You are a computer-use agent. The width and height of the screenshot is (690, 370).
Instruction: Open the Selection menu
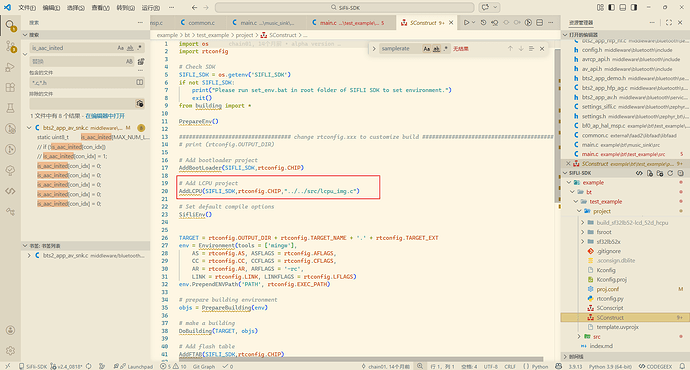[x=76, y=8]
